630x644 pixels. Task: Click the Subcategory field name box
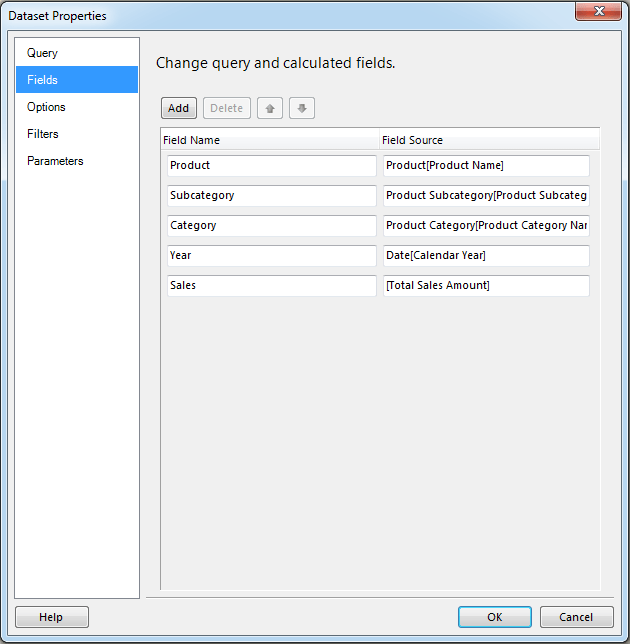[271, 196]
